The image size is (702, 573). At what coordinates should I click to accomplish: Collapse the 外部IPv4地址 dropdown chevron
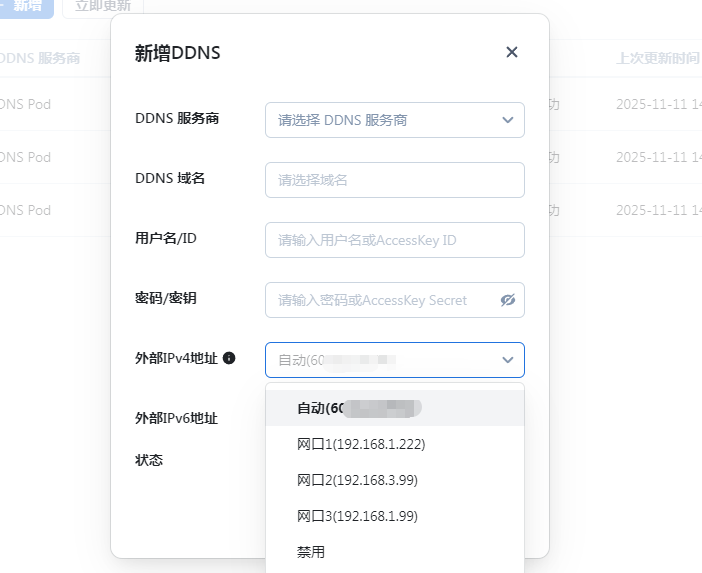(507, 360)
